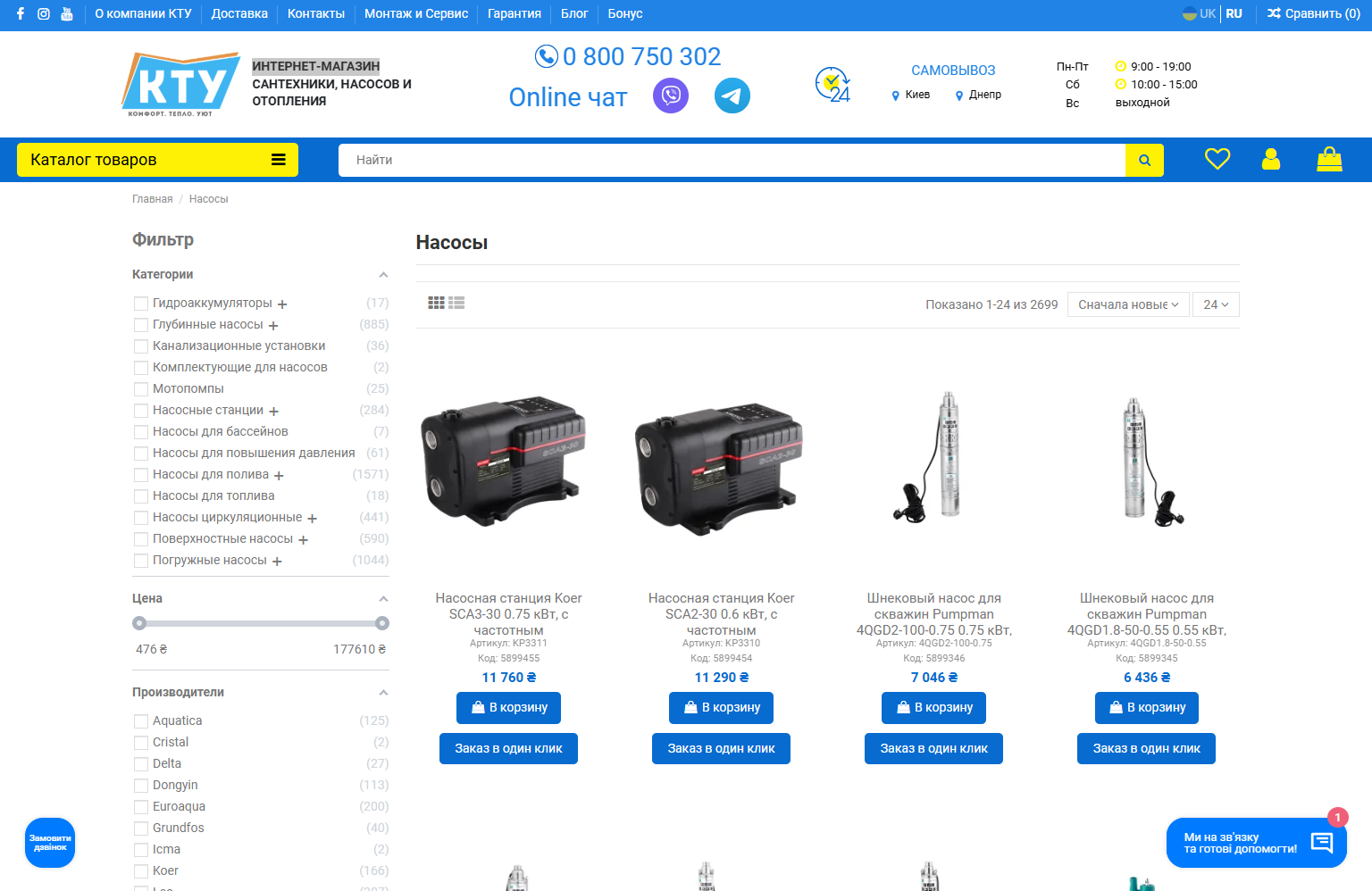Open the user account icon
The height and width of the screenshot is (891, 1372).
(1271, 159)
